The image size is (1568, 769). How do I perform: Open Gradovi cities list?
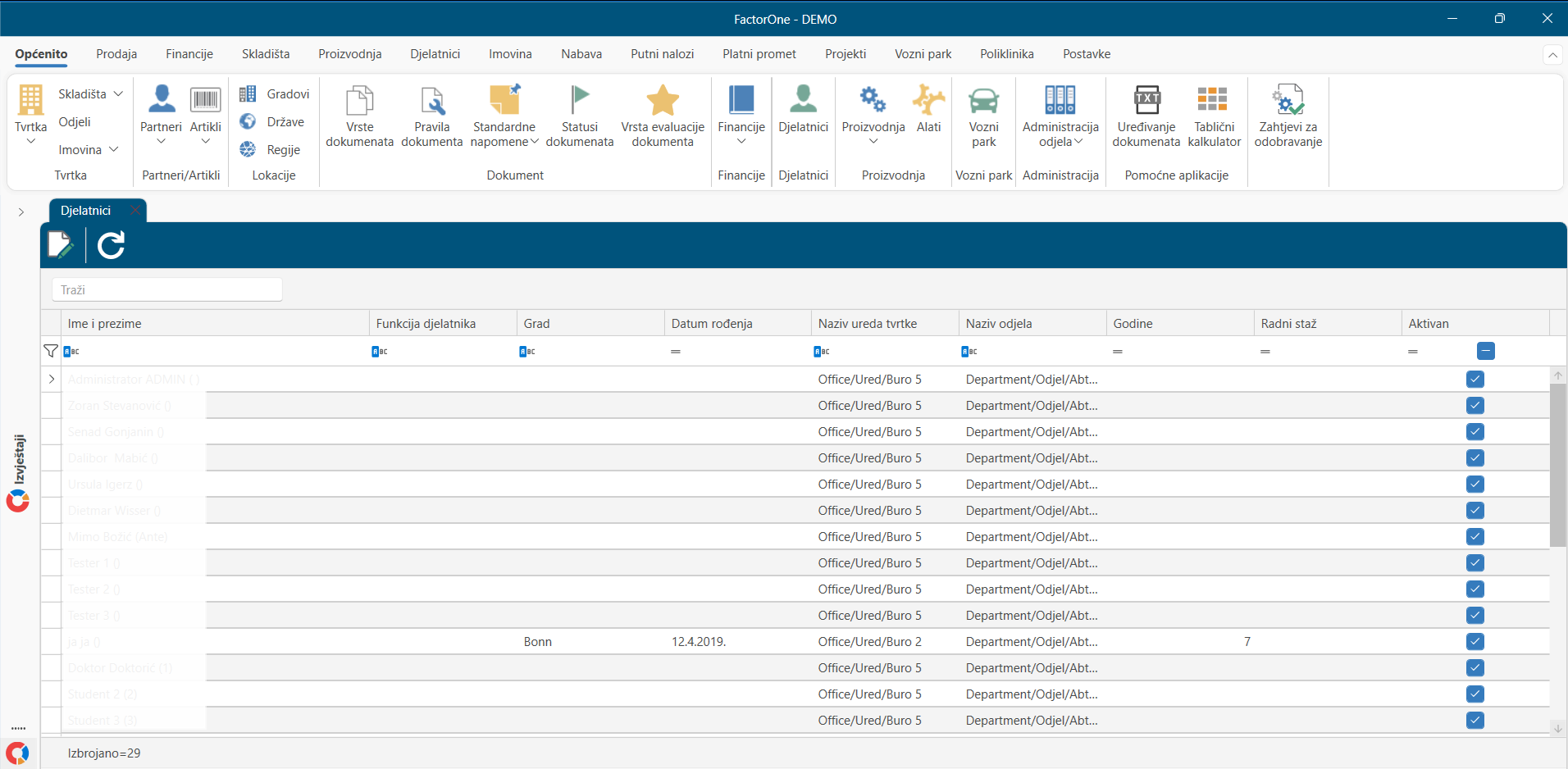coord(275,94)
